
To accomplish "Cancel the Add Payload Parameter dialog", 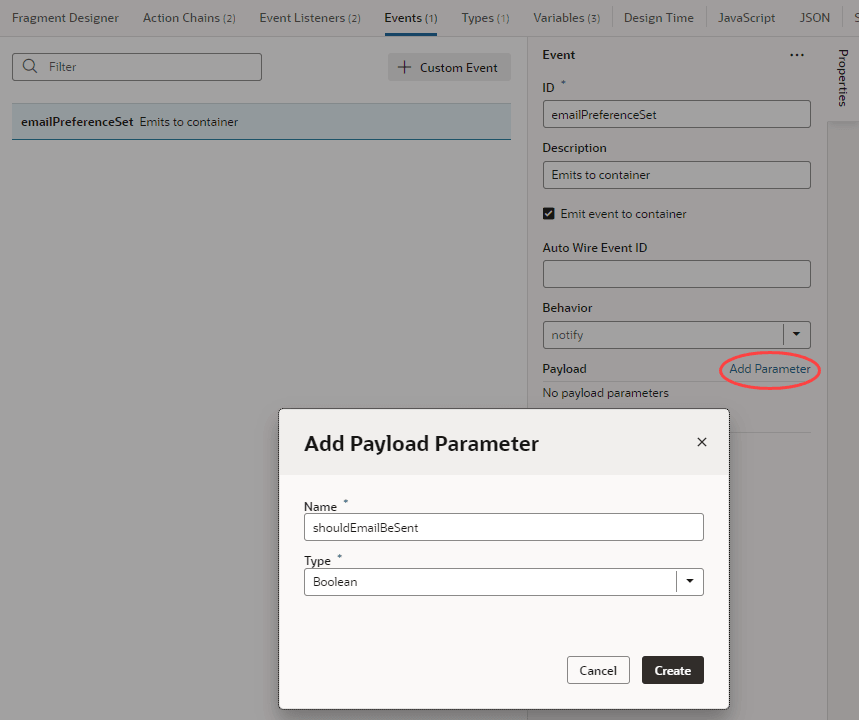I will click(x=598, y=670).
